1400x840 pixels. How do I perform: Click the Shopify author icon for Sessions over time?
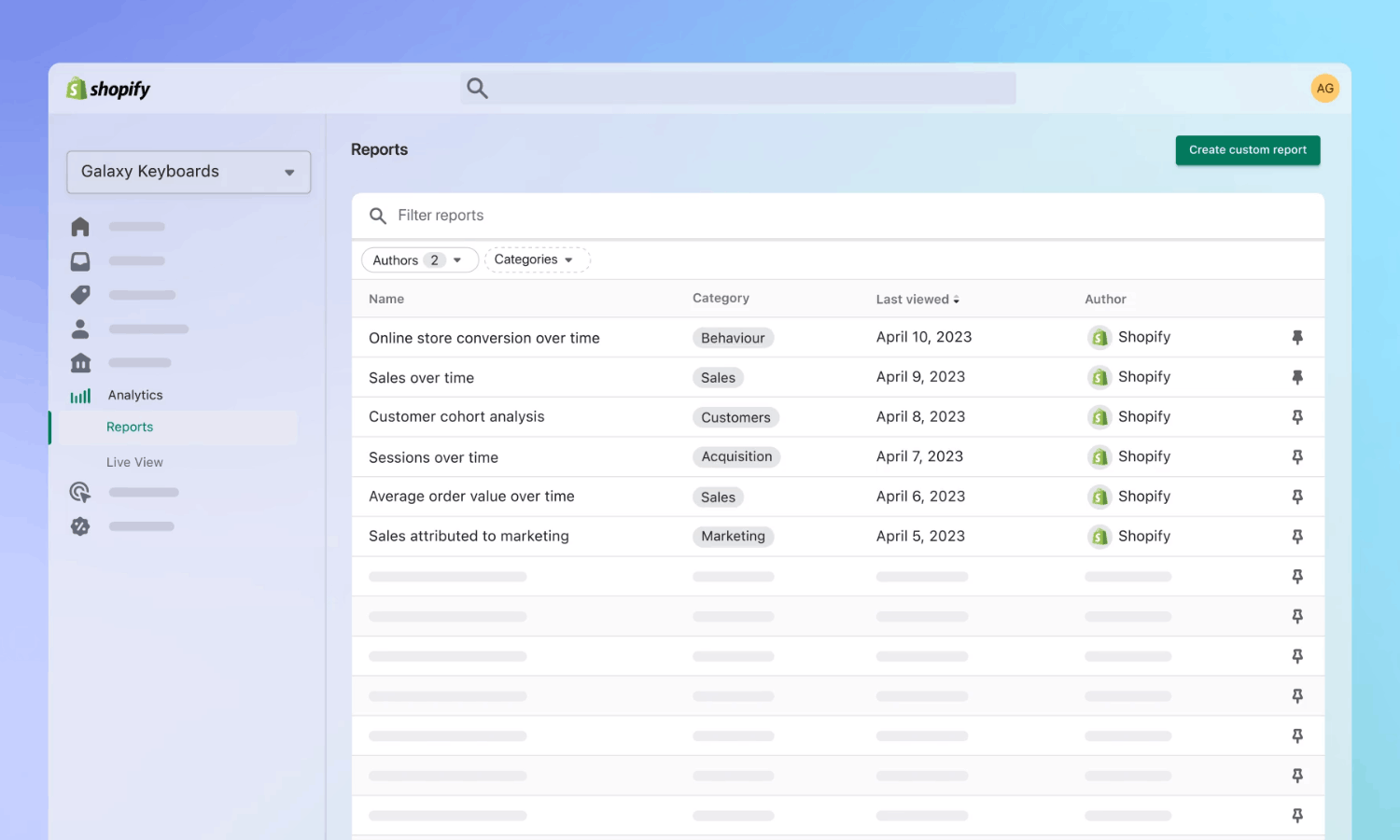tap(1099, 456)
